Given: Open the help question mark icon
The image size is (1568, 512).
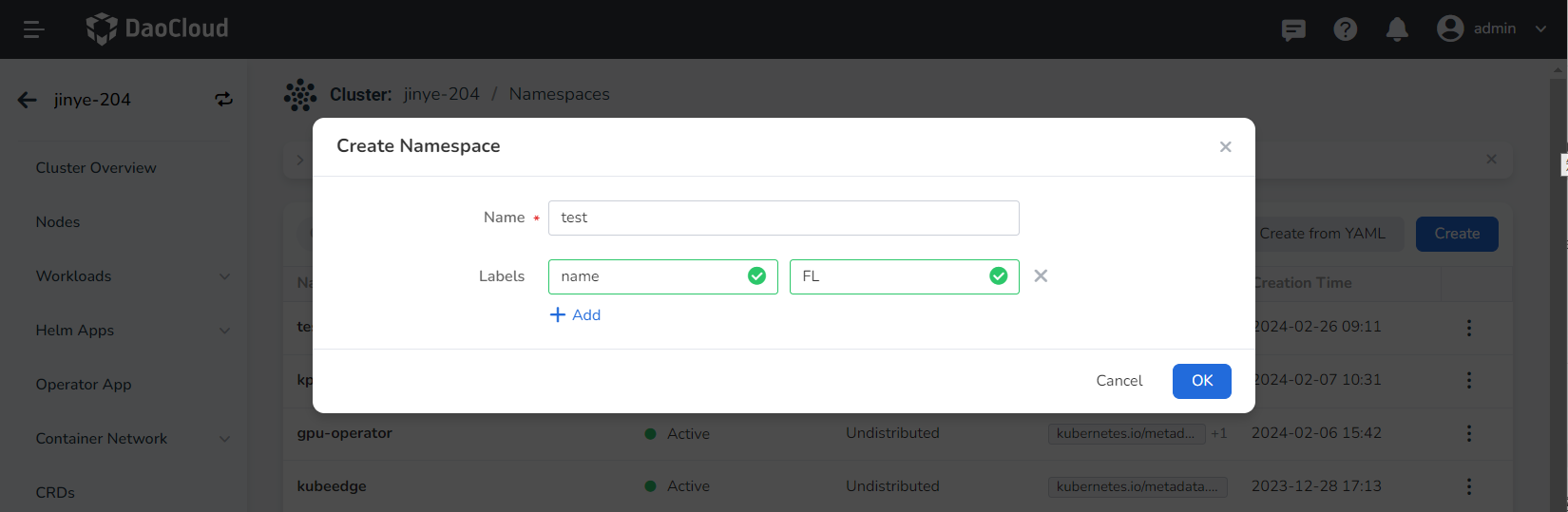Looking at the screenshot, I should (x=1345, y=29).
